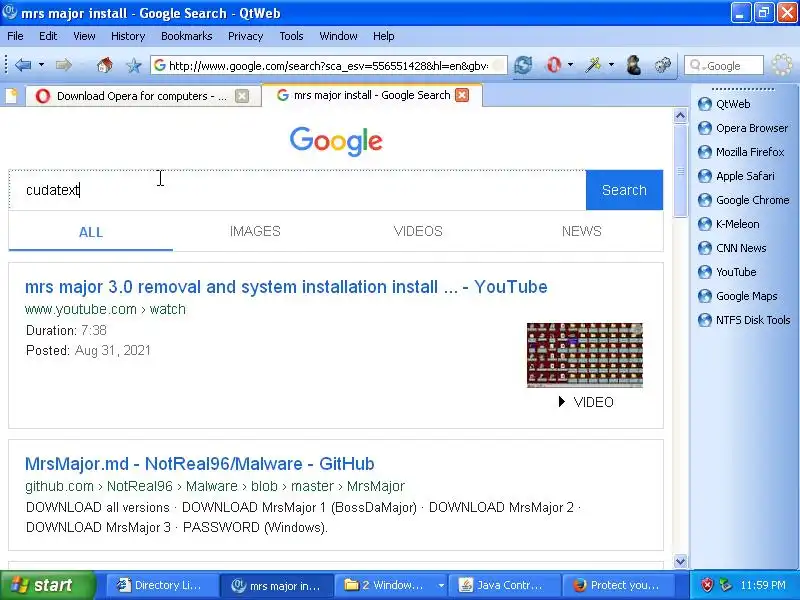Open the Edit menu
This screenshot has height=600, width=800.
tap(48, 36)
